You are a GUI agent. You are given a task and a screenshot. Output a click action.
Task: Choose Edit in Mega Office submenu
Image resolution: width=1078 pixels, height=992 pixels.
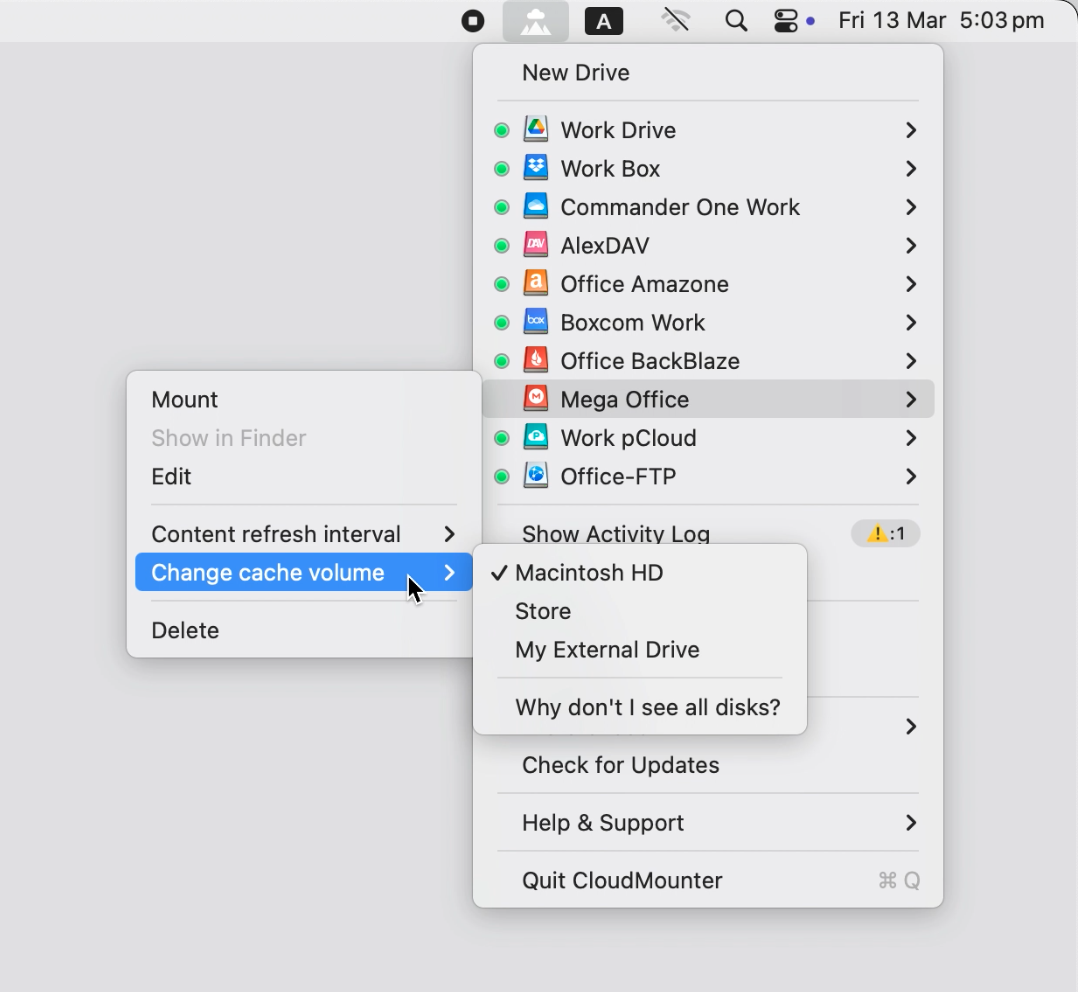click(304, 476)
